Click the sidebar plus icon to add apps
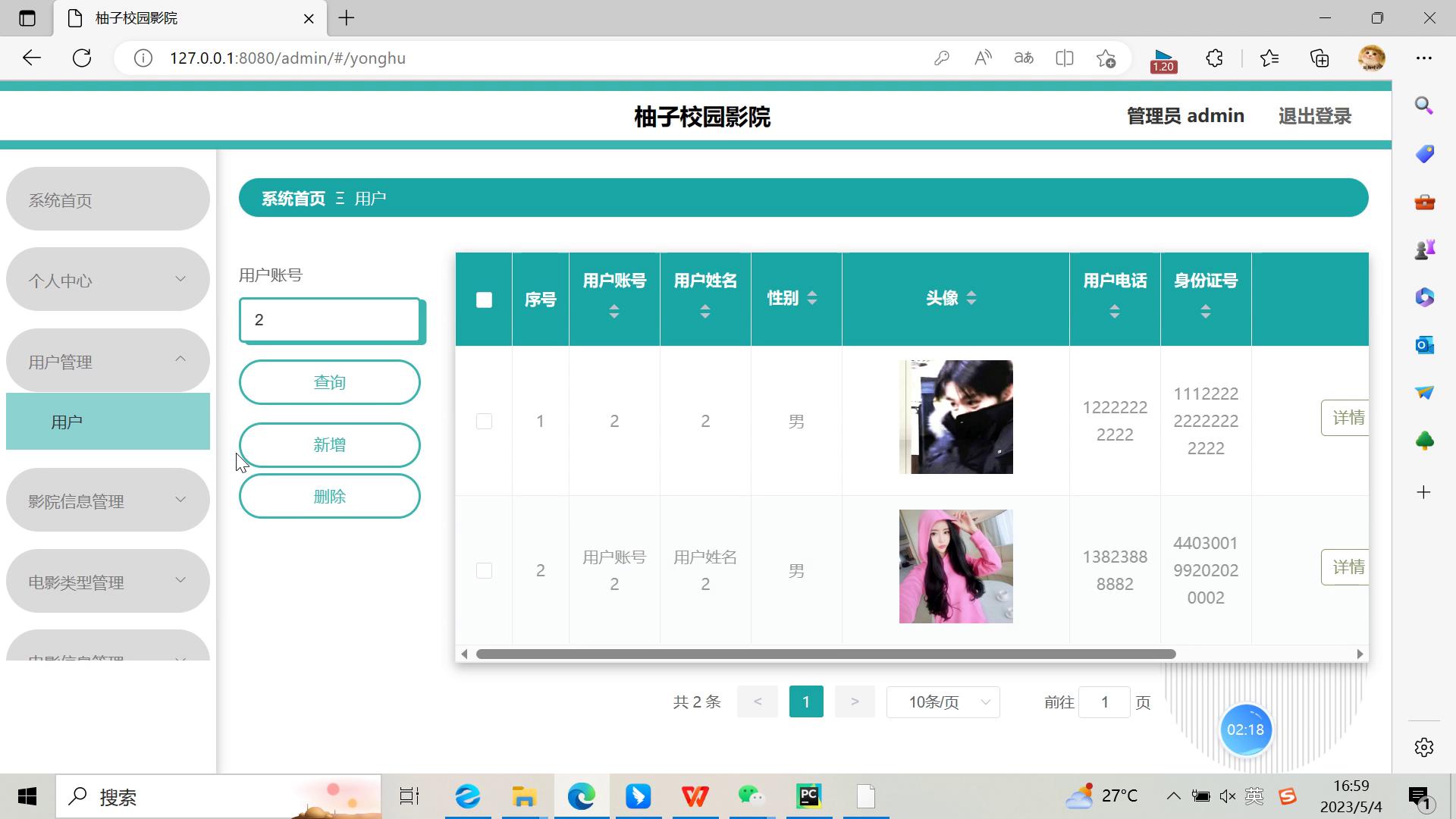The image size is (1456, 819). 1424,492
